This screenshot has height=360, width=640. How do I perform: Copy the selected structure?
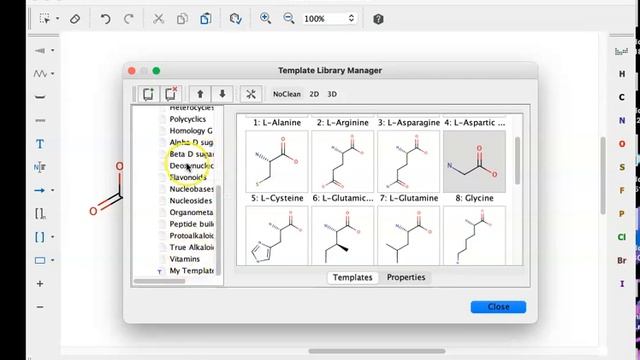tap(182, 19)
